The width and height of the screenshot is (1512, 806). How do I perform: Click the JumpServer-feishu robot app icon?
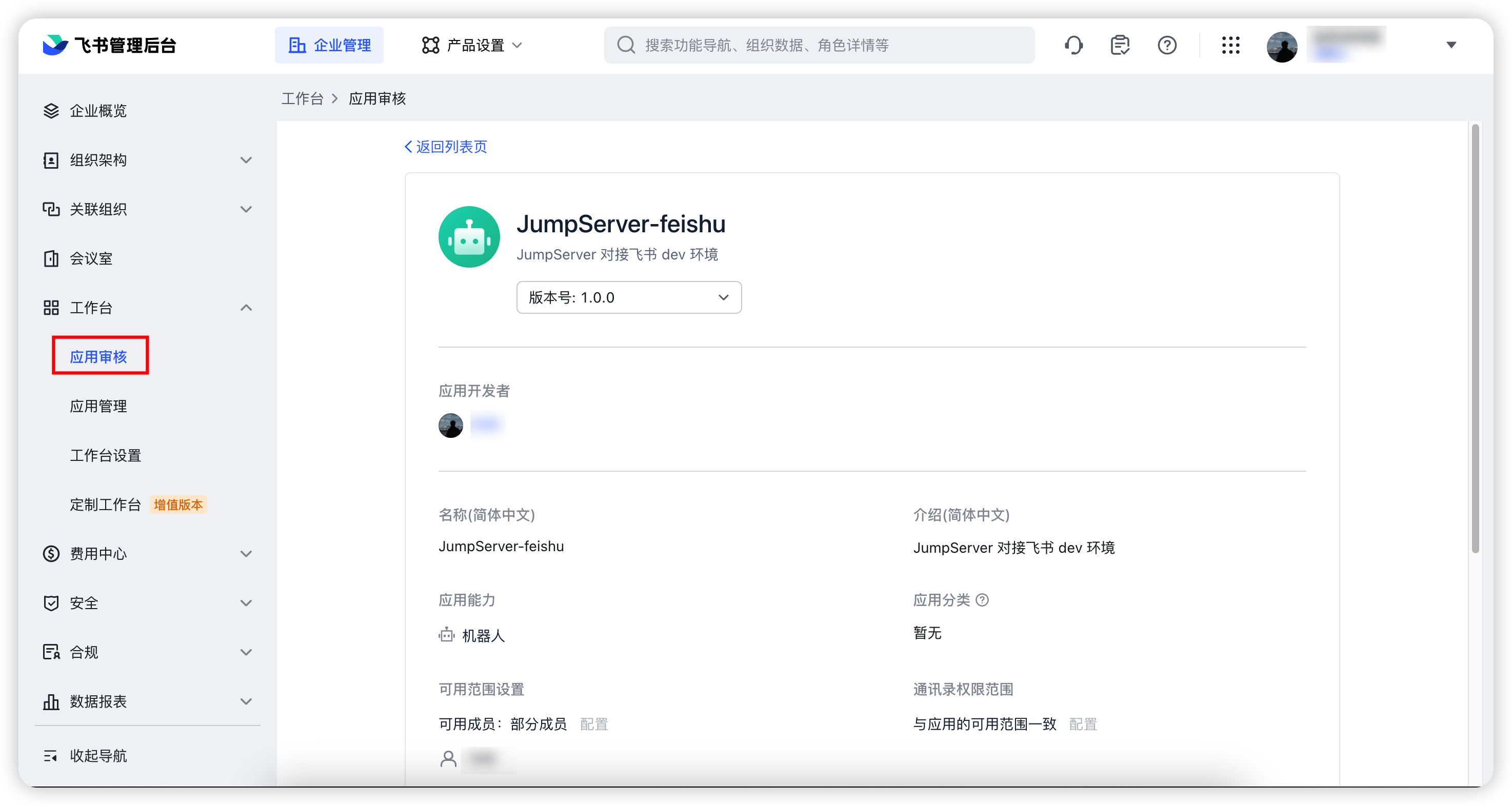coord(469,237)
